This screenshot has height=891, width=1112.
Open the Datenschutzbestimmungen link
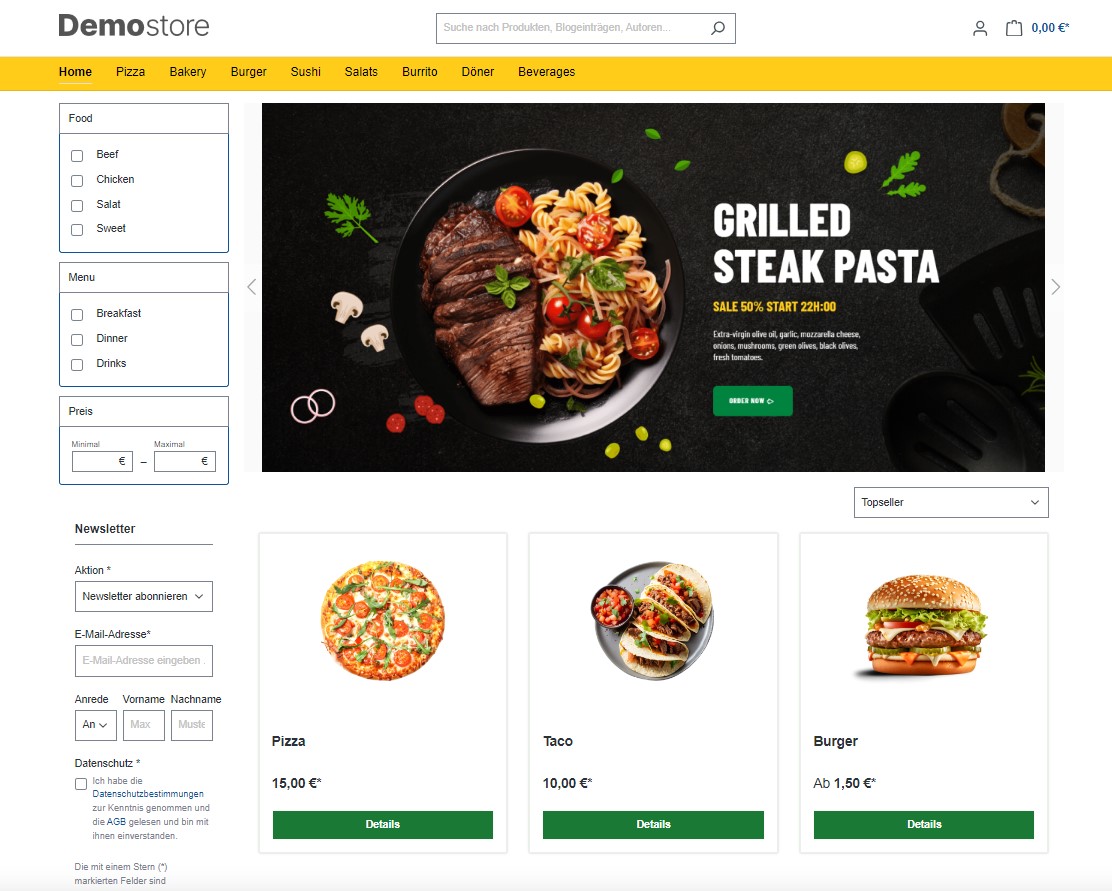[x=148, y=794]
